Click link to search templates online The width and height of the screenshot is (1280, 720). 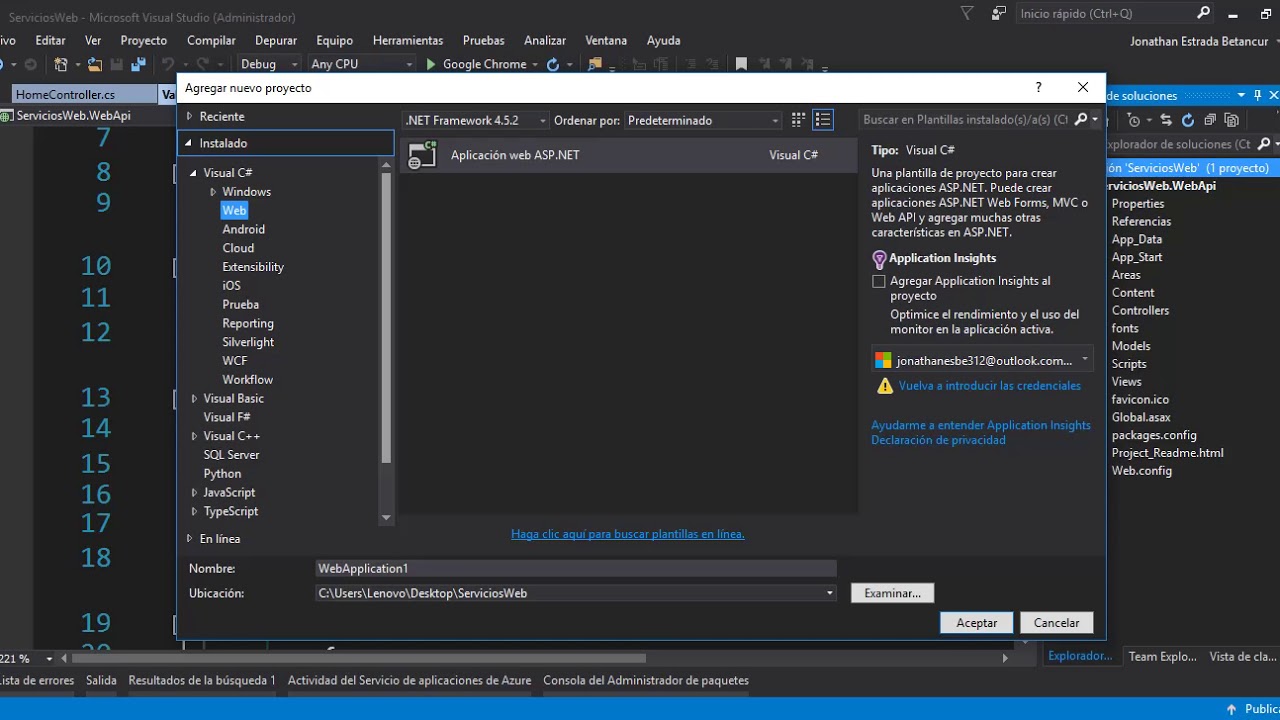pyautogui.click(x=628, y=534)
